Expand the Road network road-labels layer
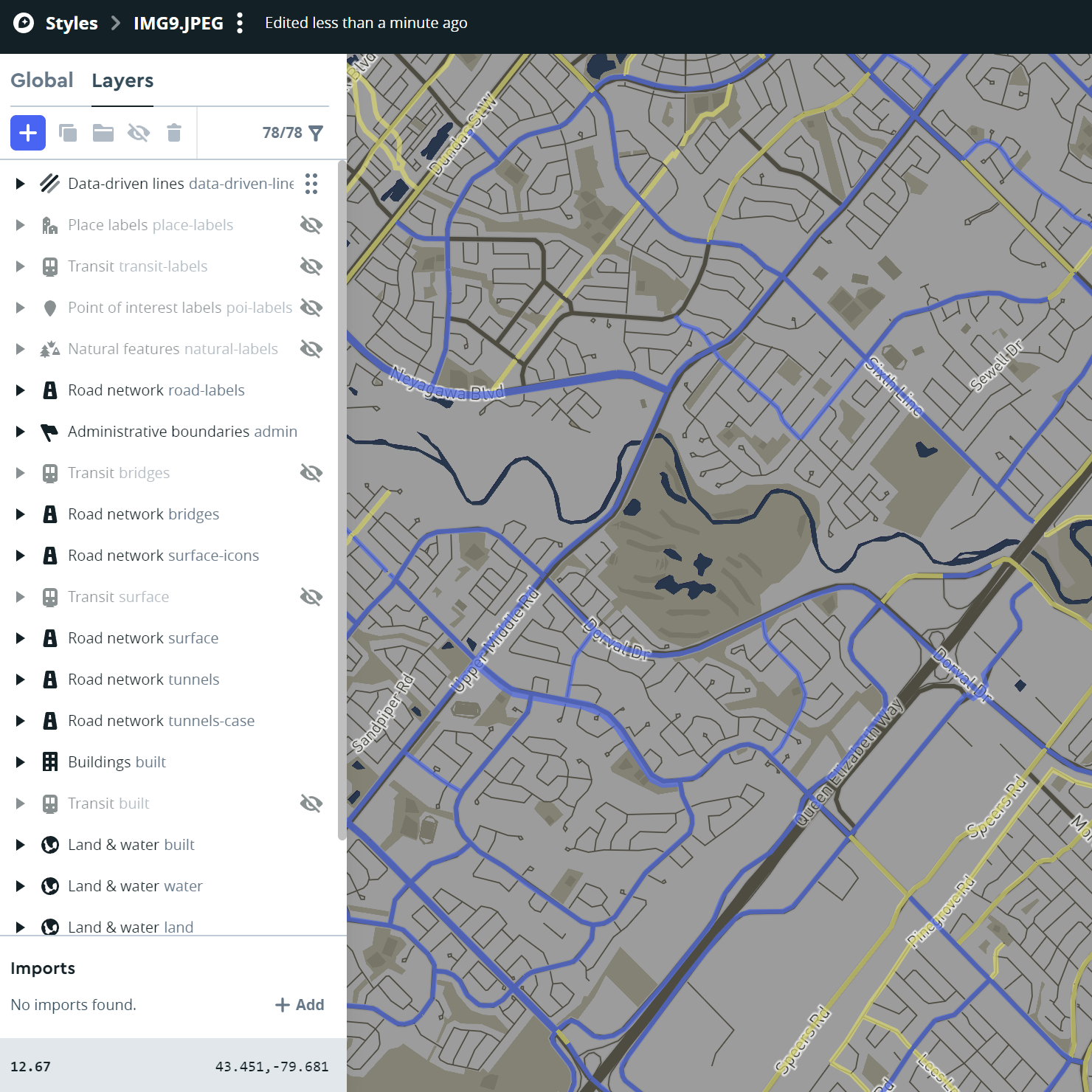 [20, 390]
